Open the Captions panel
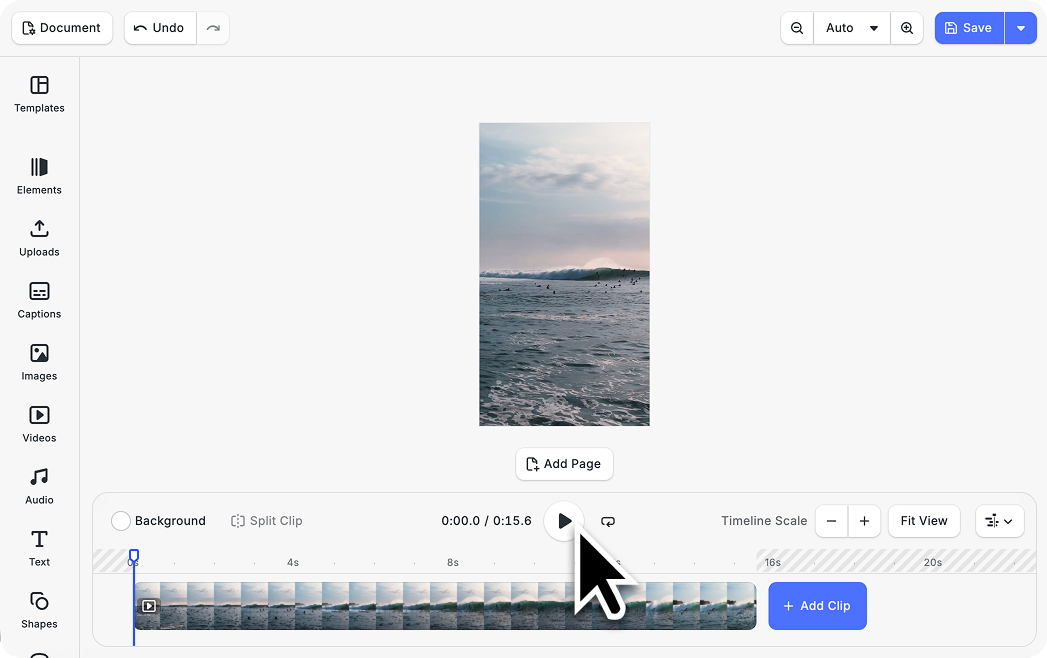This screenshot has height=658, width=1047. (39, 300)
